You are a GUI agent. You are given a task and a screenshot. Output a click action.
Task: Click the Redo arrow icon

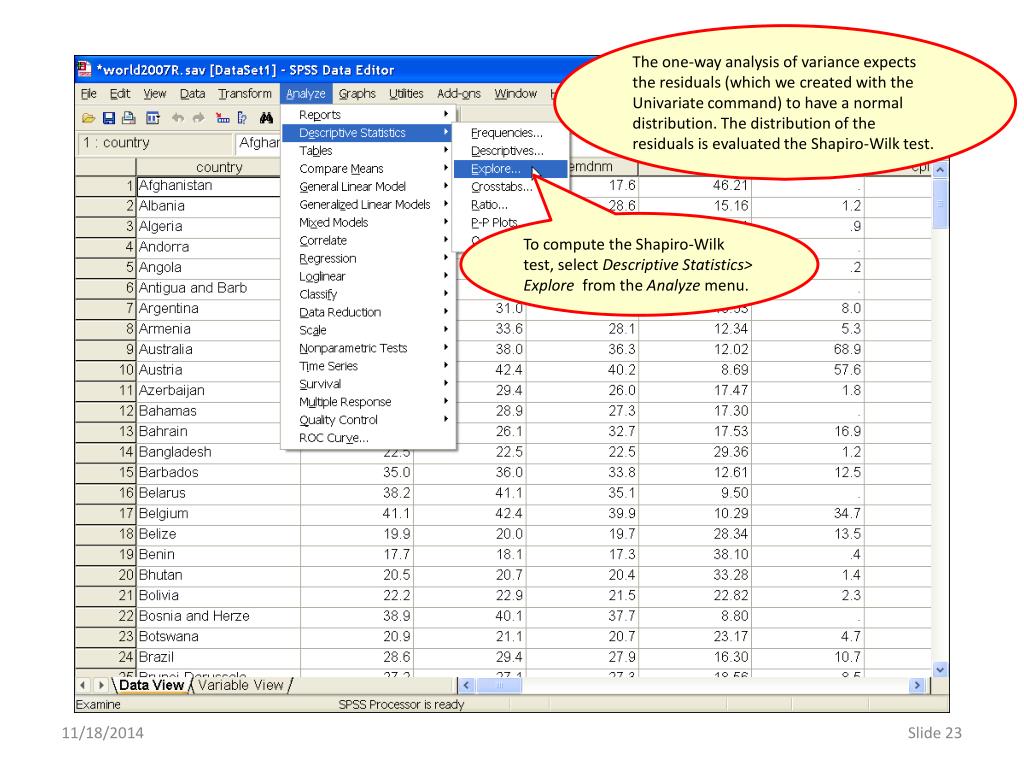pyautogui.click(x=199, y=118)
